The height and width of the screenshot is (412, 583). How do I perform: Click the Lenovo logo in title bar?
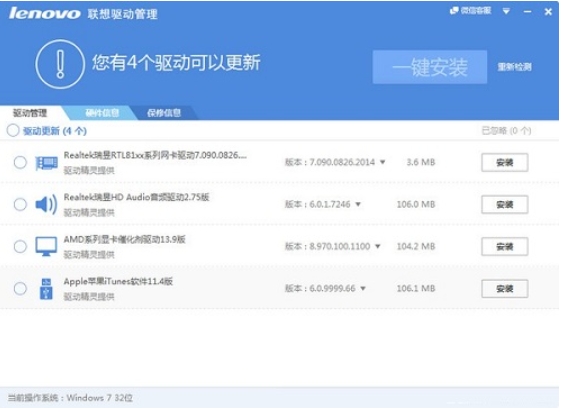[44, 13]
